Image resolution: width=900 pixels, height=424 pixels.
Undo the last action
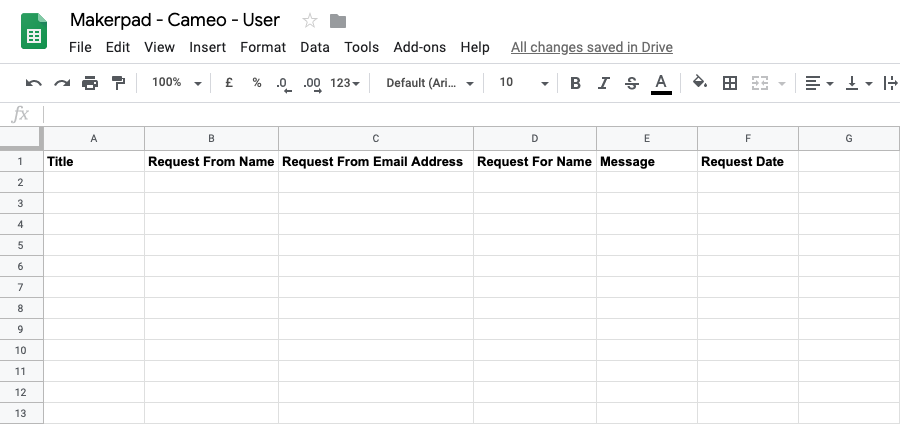[x=34, y=83]
